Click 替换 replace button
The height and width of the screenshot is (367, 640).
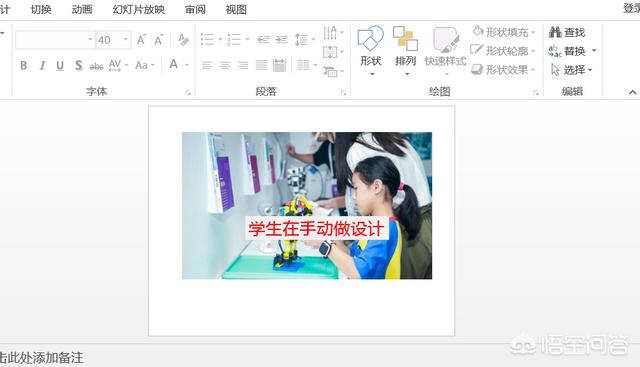(567, 51)
